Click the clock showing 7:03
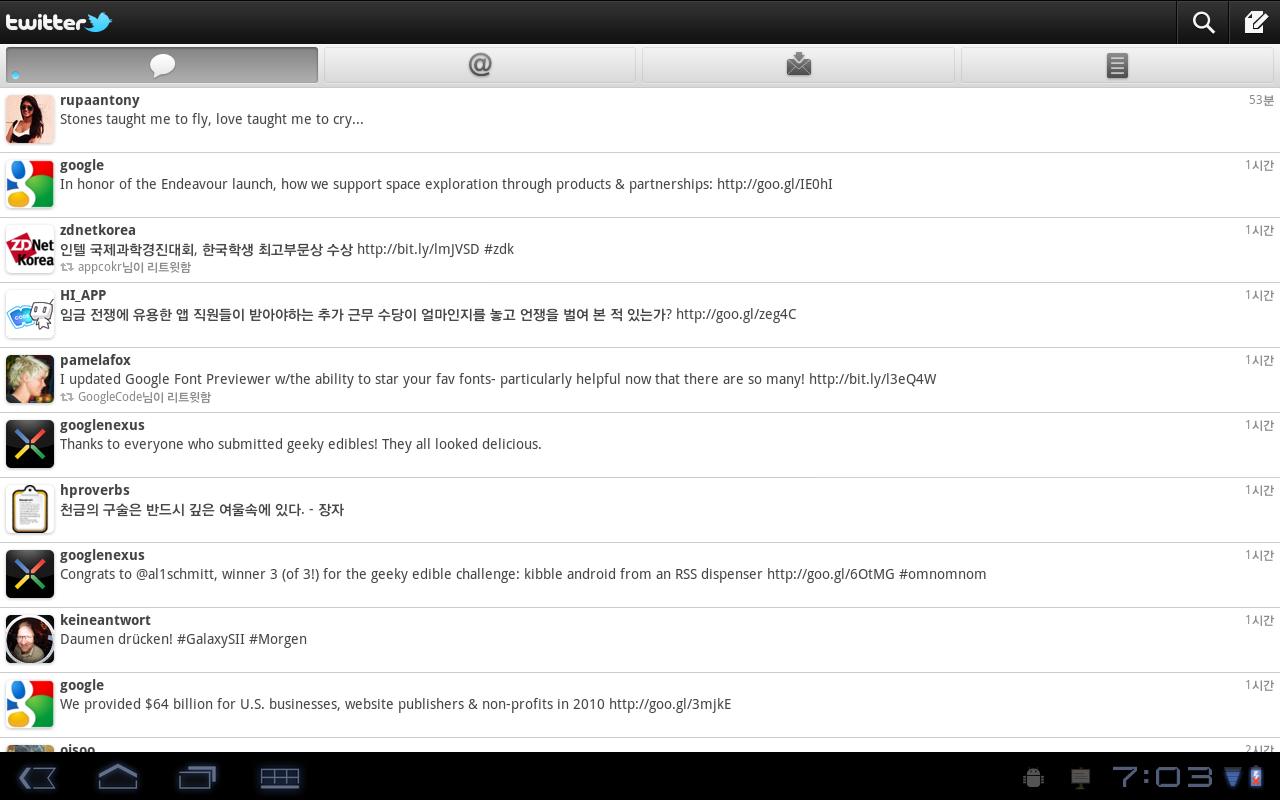1280x800 pixels. 1162,777
